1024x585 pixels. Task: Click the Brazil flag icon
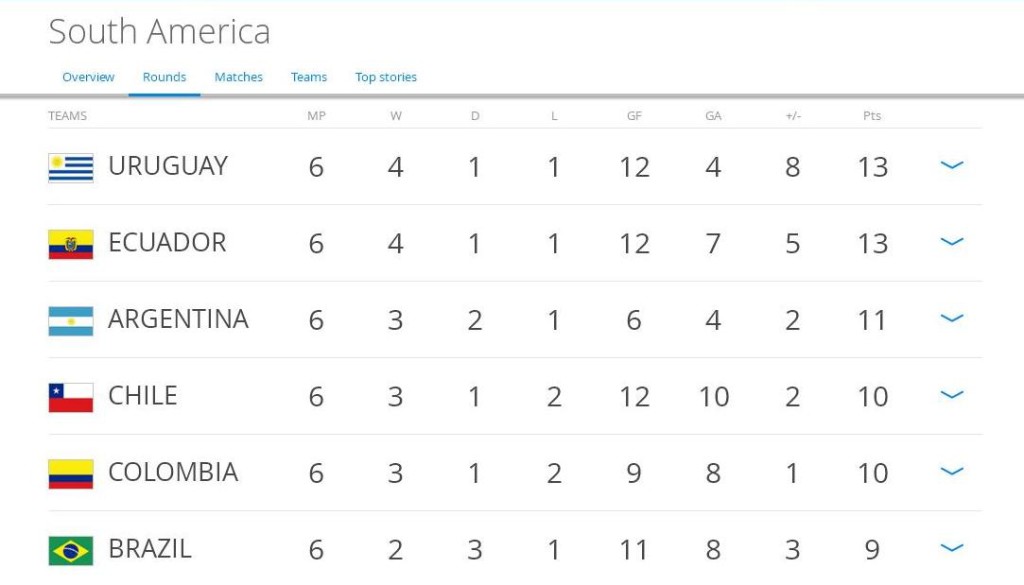click(71, 550)
